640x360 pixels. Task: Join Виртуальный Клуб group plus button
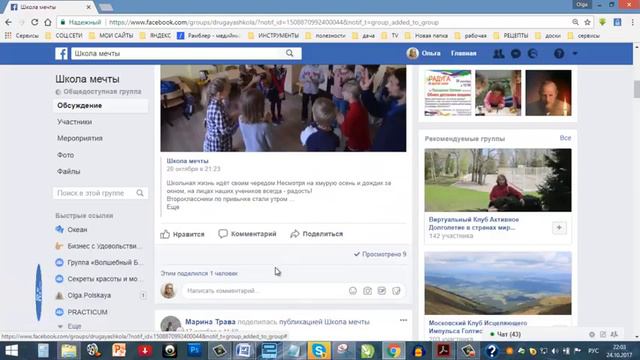559,227
